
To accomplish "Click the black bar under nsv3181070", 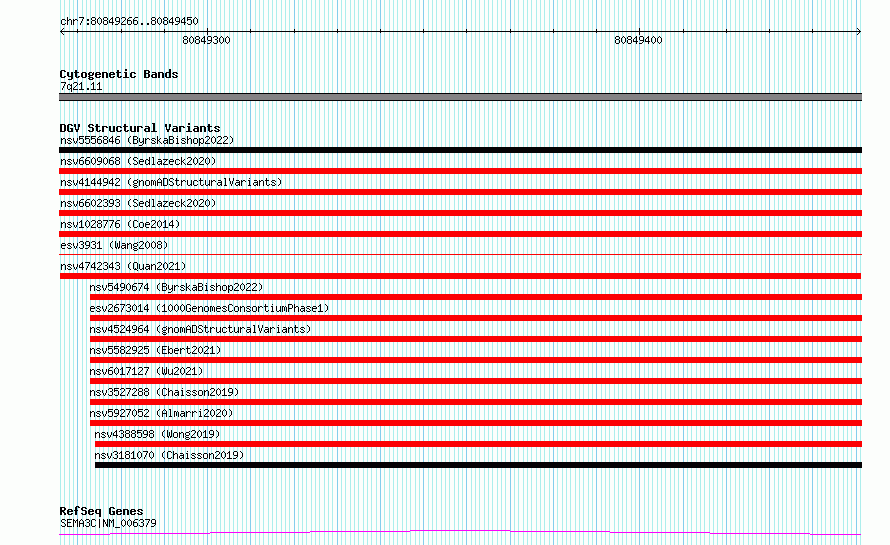I will coord(478,465).
